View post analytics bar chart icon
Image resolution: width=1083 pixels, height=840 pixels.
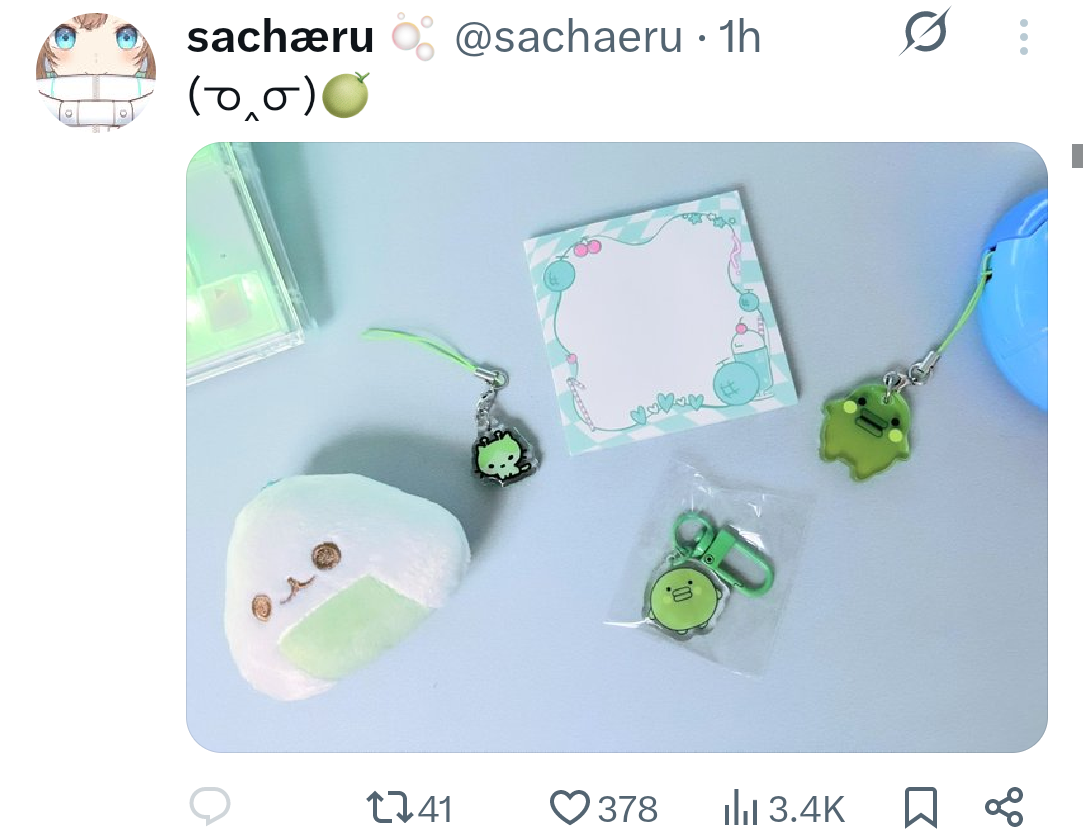(x=741, y=809)
